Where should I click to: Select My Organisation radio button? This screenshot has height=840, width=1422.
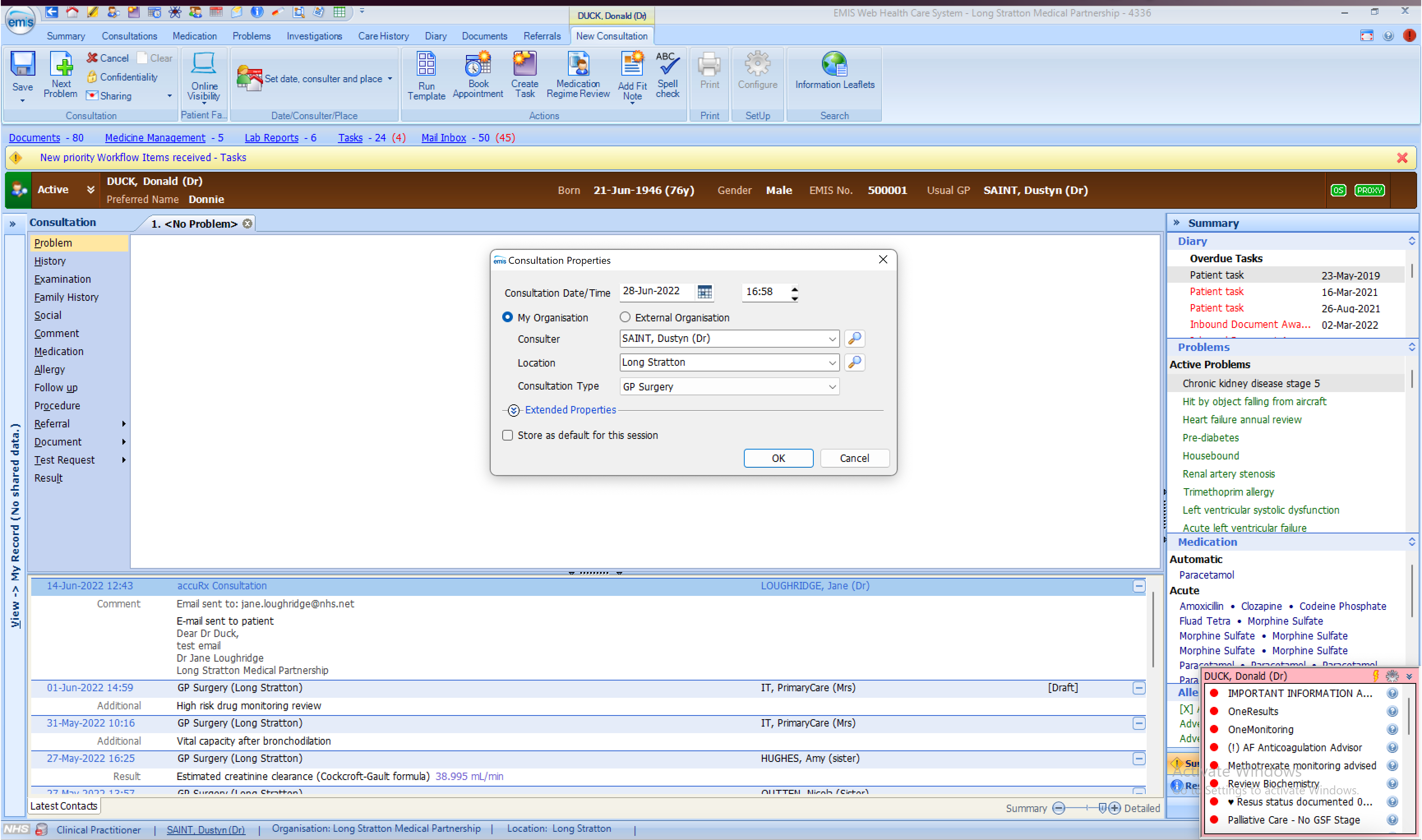tap(507, 317)
